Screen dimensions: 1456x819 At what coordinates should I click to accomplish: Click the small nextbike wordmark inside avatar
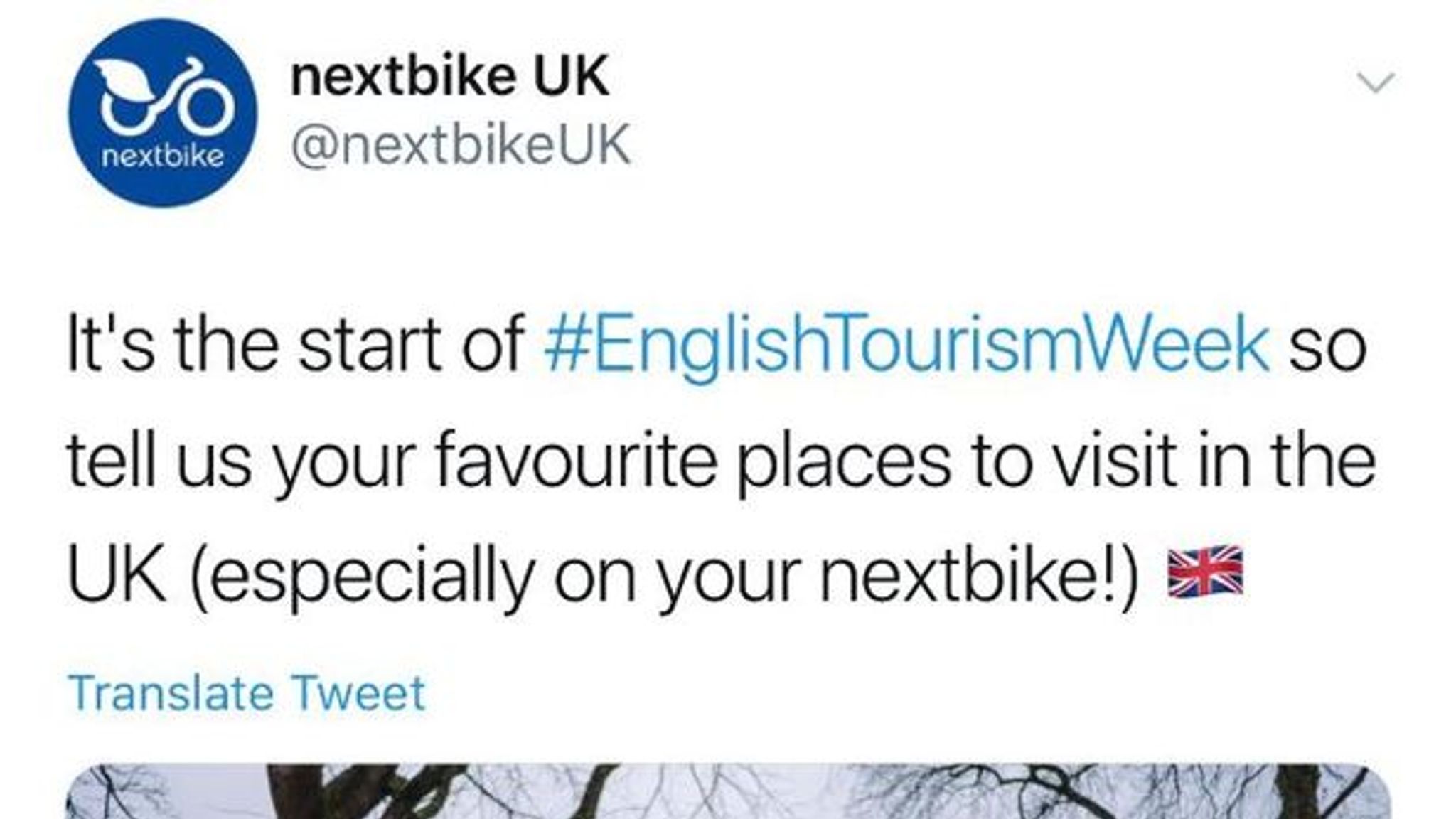[x=163, y=156]
